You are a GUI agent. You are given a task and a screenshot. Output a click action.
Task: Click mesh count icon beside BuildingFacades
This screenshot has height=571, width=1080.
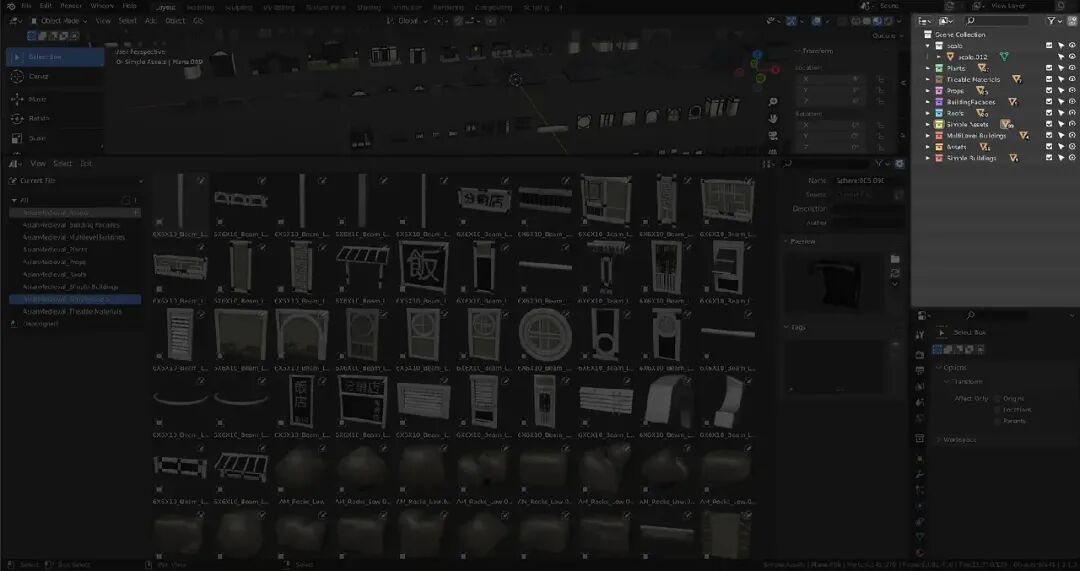1013,102
